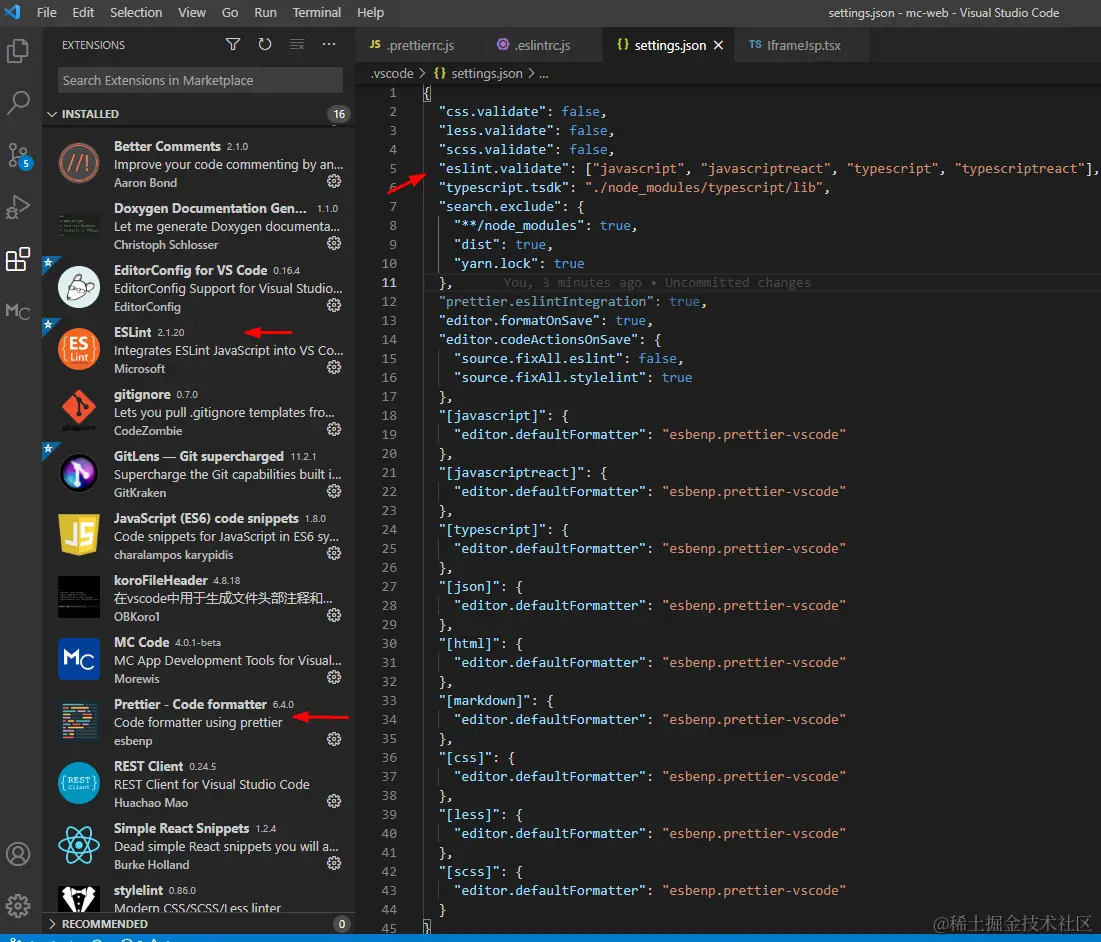Close the settings.json tab
This screenshot has height=942, width=1101.
pos(719,46)
